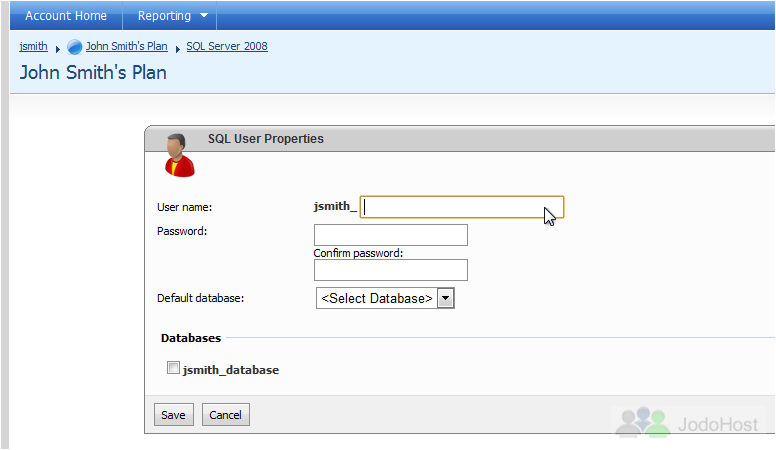Click the JodoHost logo watermark
Screen dimensions: 776x450
click(x=687, y=423)
